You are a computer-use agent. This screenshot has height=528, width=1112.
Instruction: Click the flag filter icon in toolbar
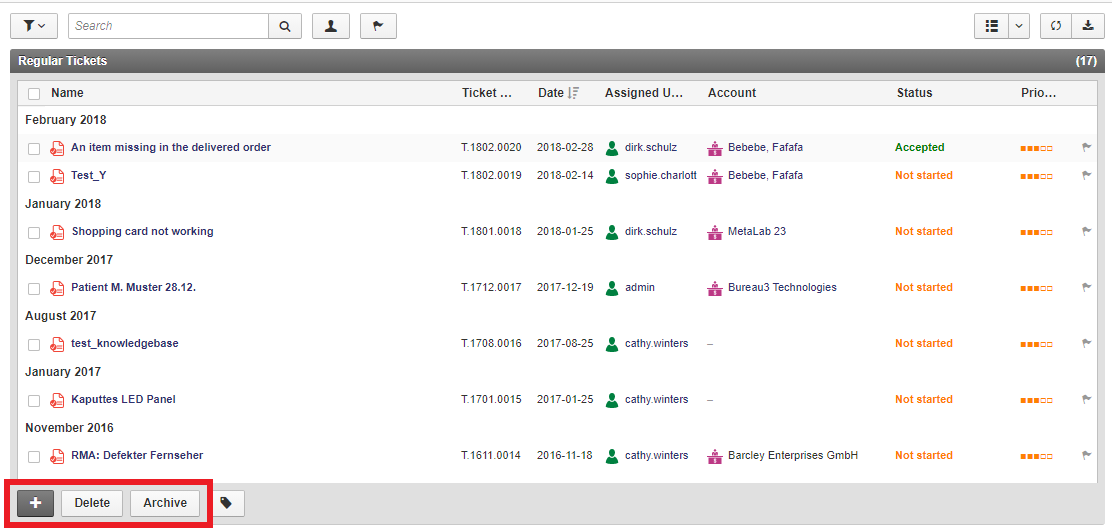click(378, 26)
